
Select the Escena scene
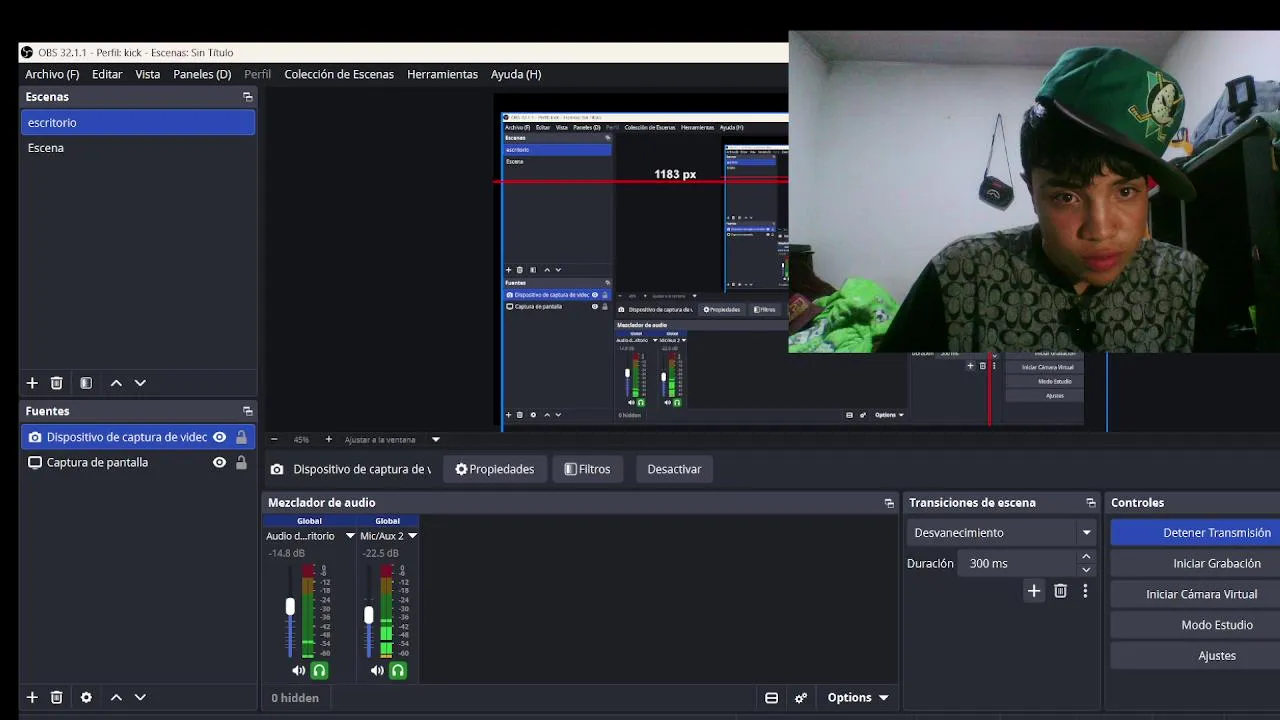point(138,148)
